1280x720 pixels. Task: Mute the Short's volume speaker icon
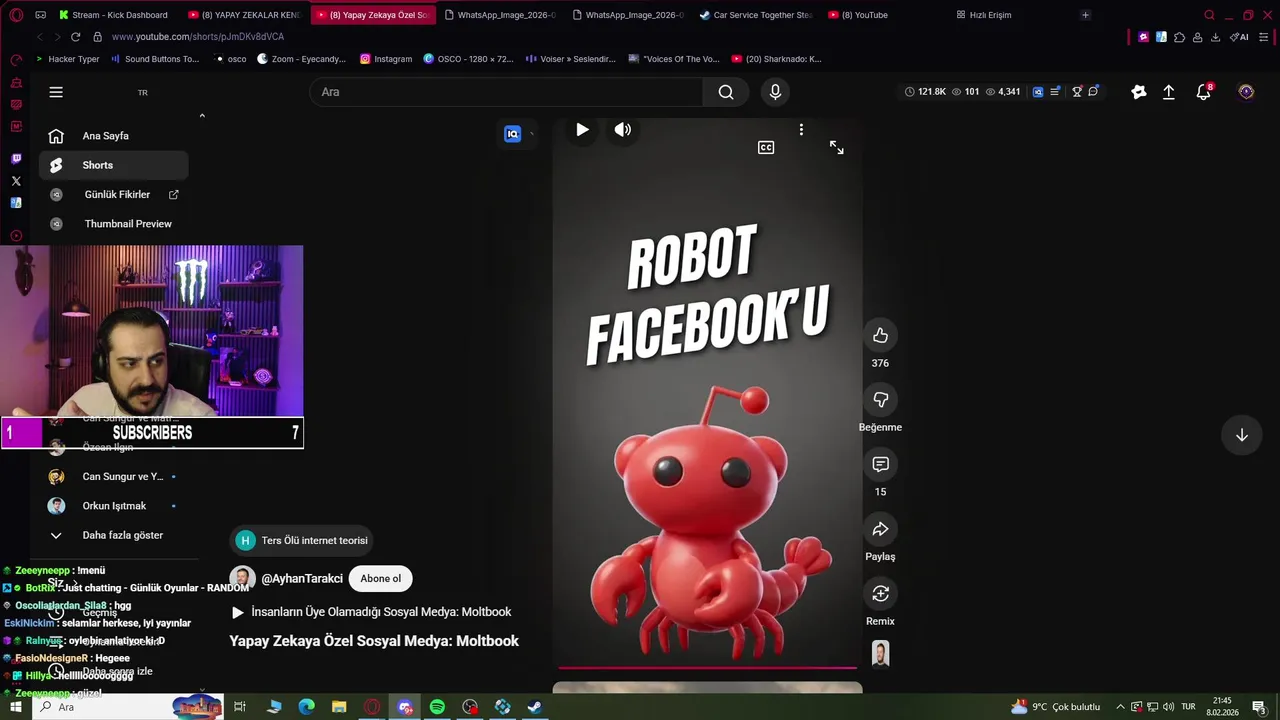click(x=623, y=129)
